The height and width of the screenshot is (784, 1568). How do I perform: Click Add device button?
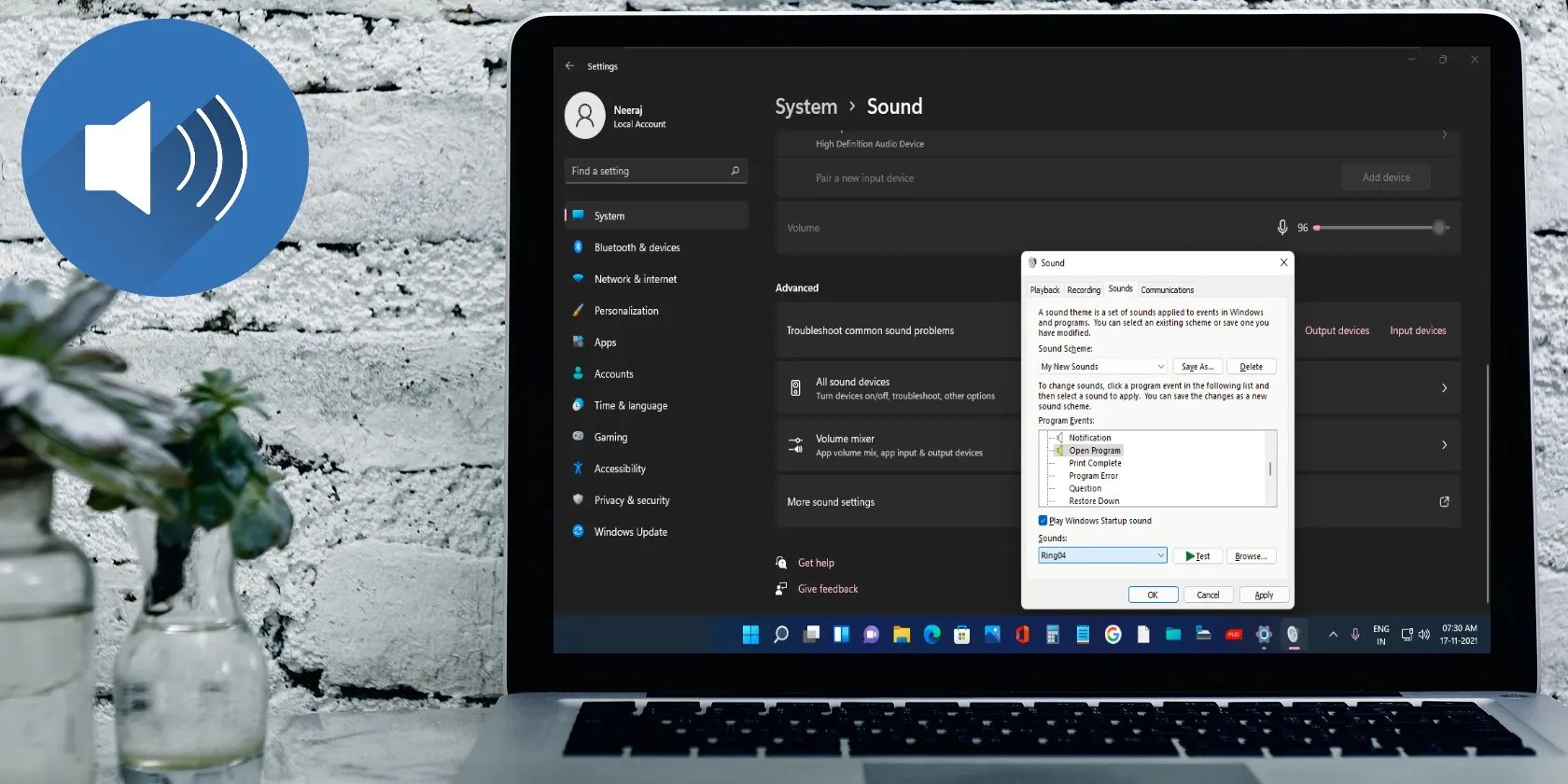click(1386, 177)
